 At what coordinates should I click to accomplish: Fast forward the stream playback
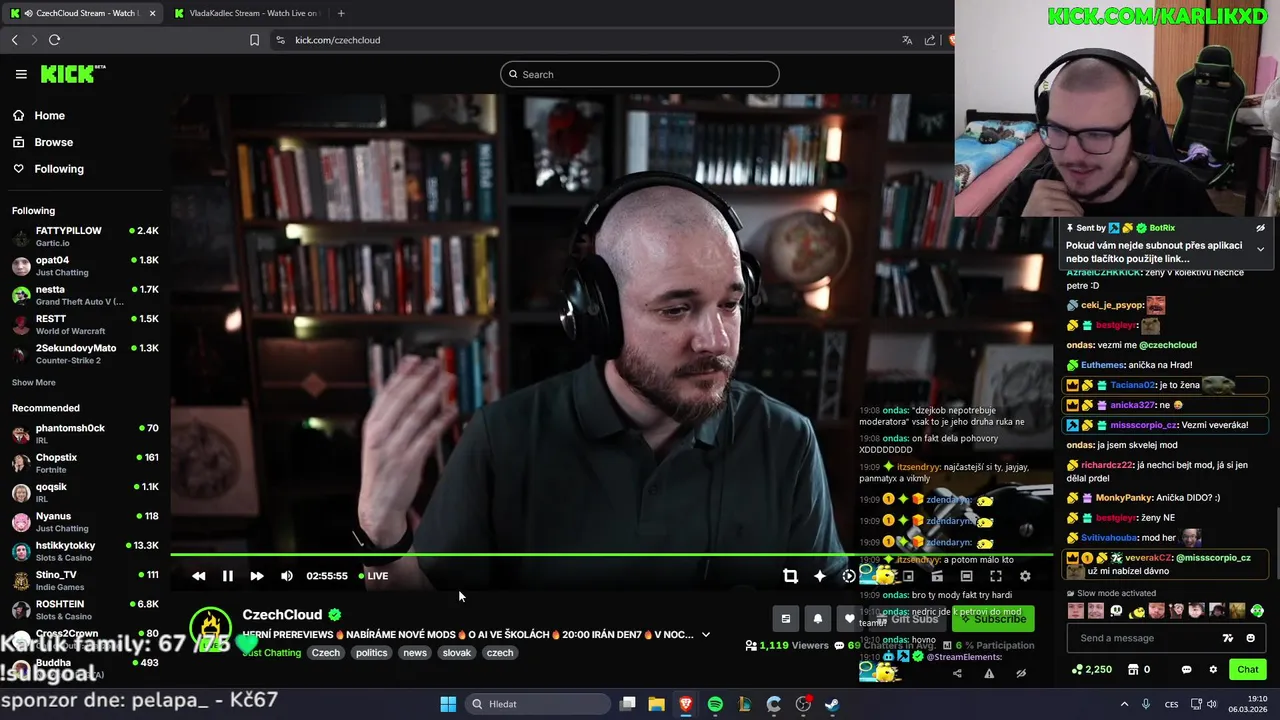[257, 576]
